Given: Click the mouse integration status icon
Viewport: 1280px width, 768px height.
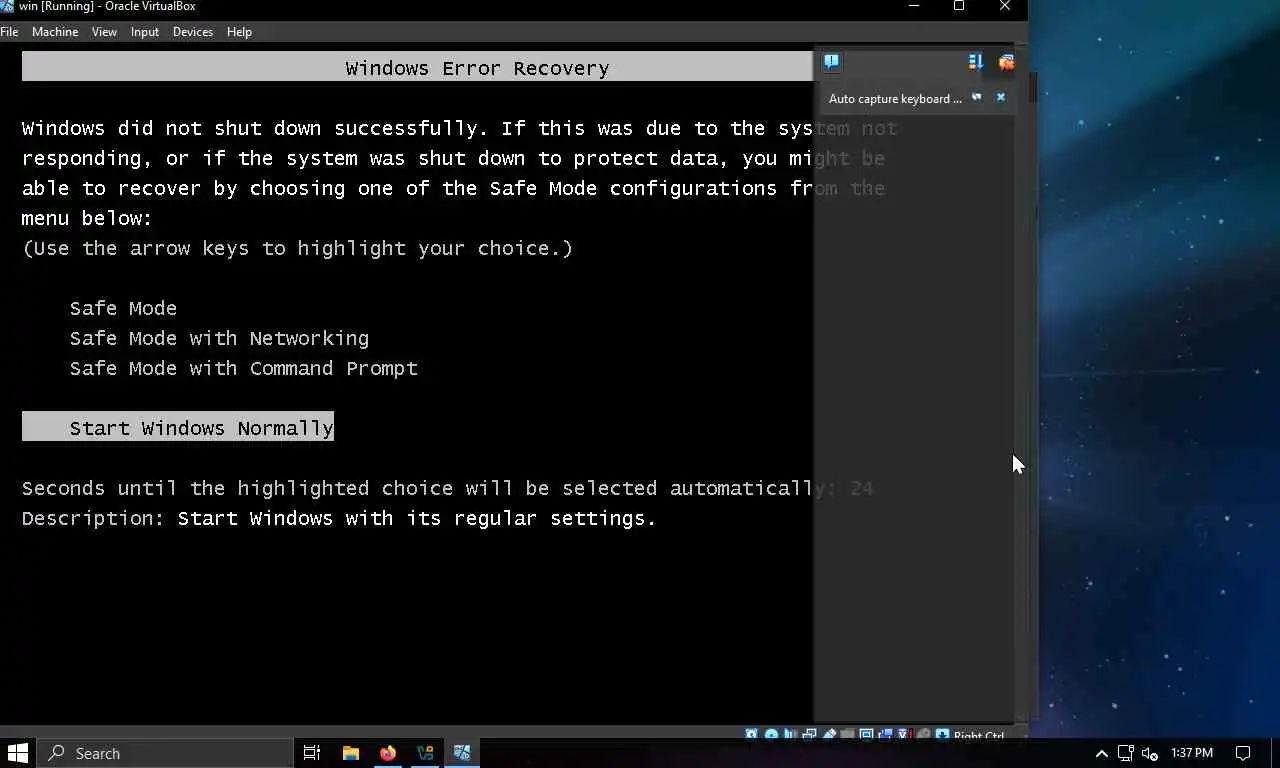Looking at the screenshot, I should 924,735.
